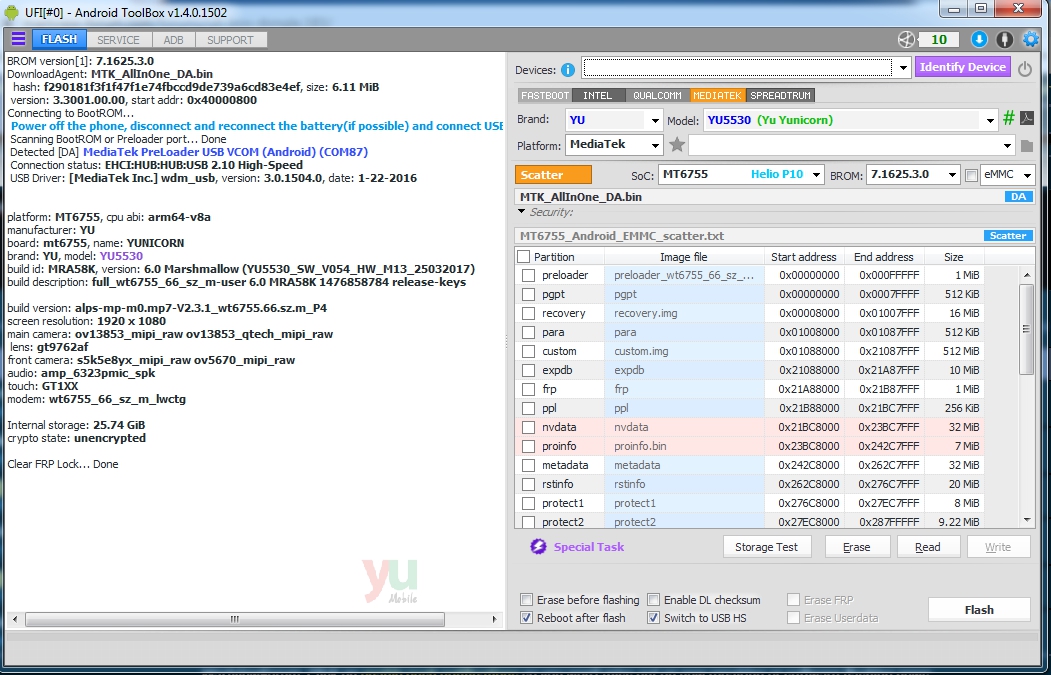Click the Special Task link
1051x675 pixels.
[x=589, y=547]
